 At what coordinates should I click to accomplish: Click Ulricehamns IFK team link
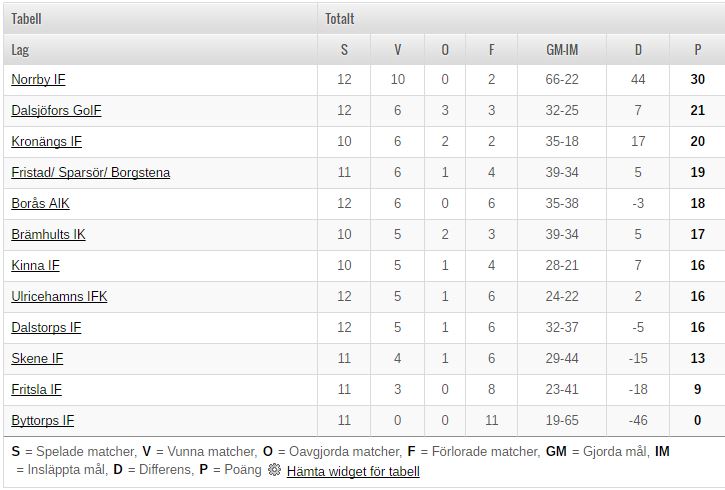tap(59, 296)
